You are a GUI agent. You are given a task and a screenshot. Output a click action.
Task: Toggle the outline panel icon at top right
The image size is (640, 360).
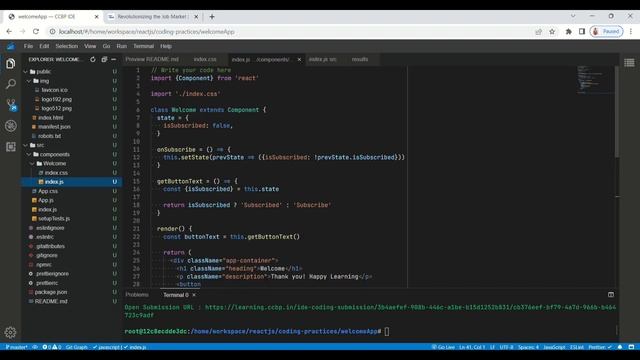pos(629,62)
